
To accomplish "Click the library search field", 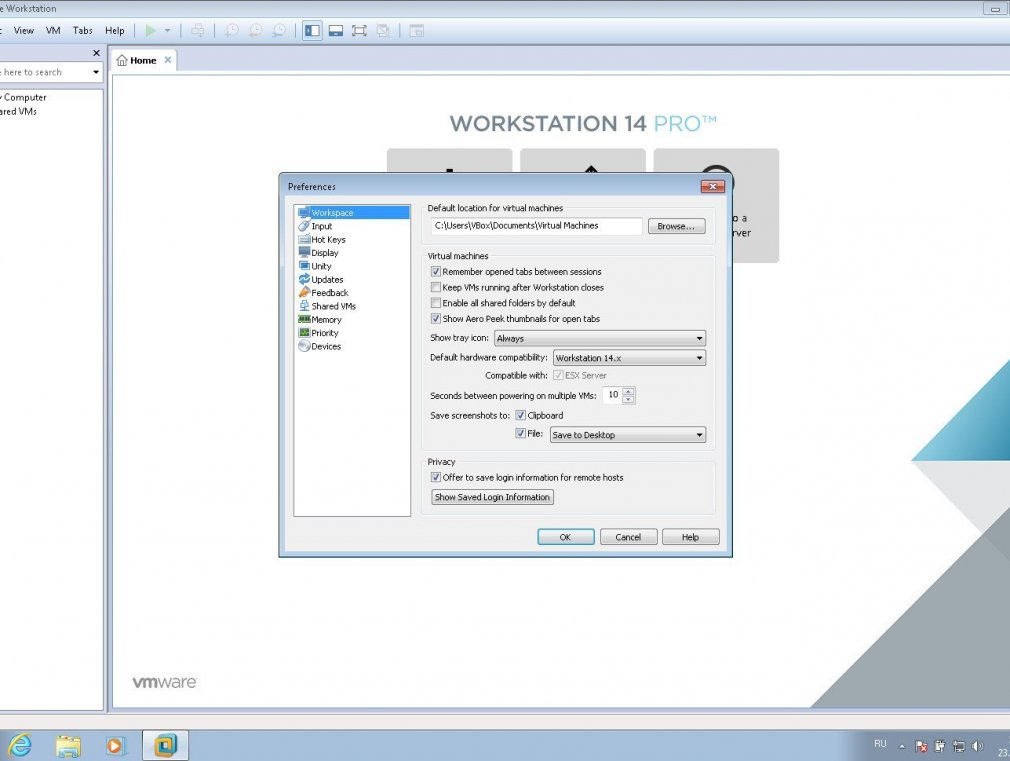I will click(44, 72).
